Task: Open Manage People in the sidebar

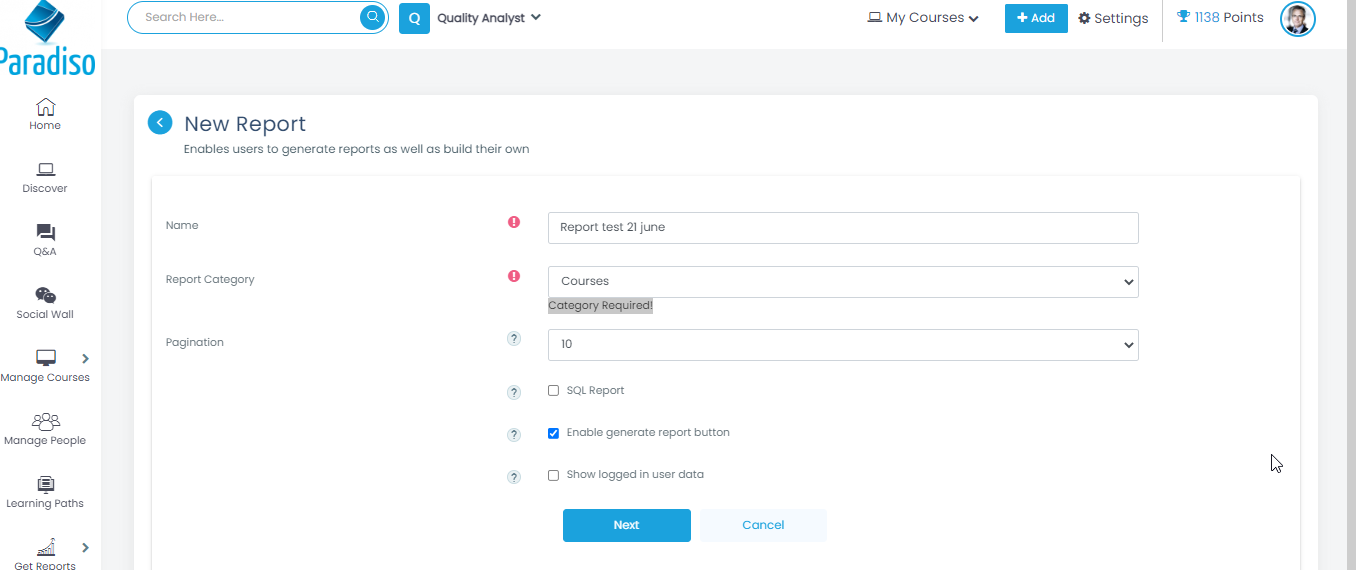Action: (45, 429)
